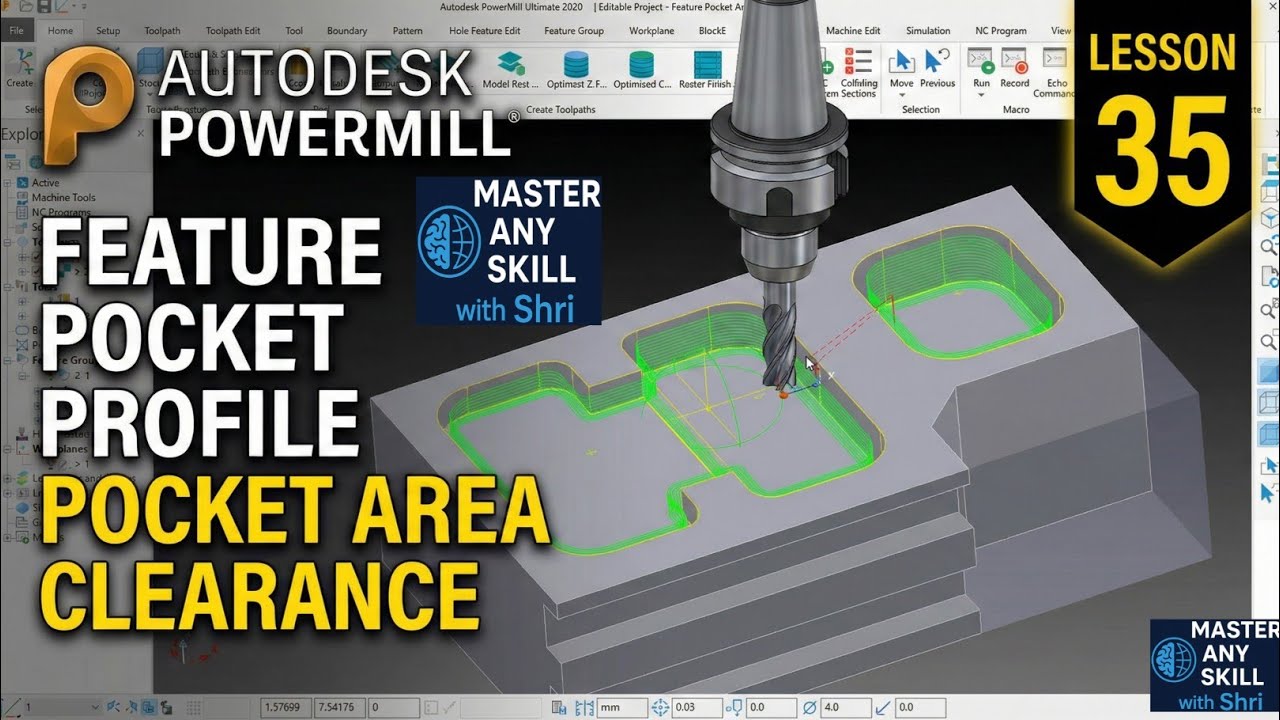Screen dimensions: 1280x720
Task: Switch to the Setup ribbon tab
Action: [x=108, y=31]
